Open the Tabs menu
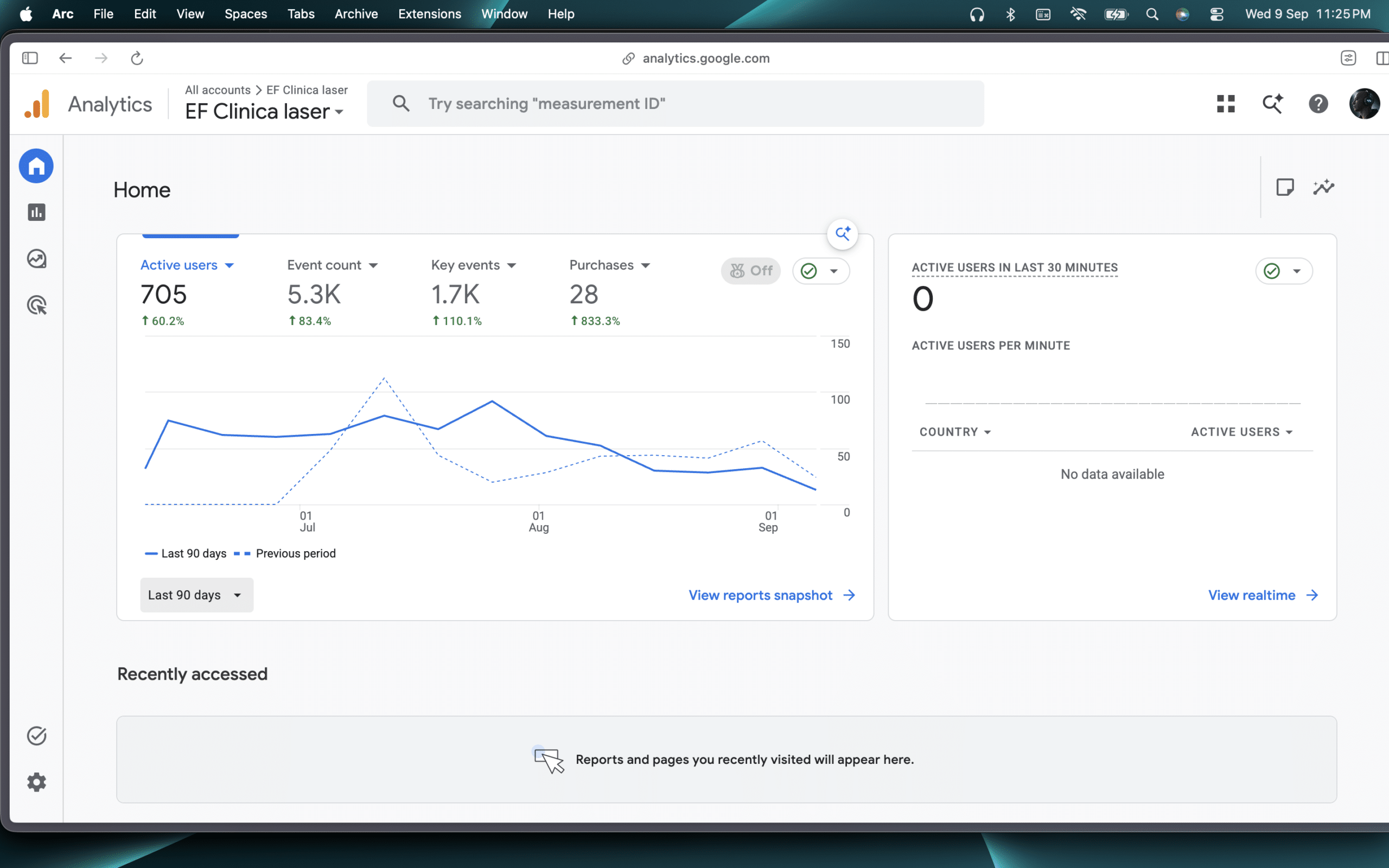Screen dimensions: 1389x868 [301, 14]
